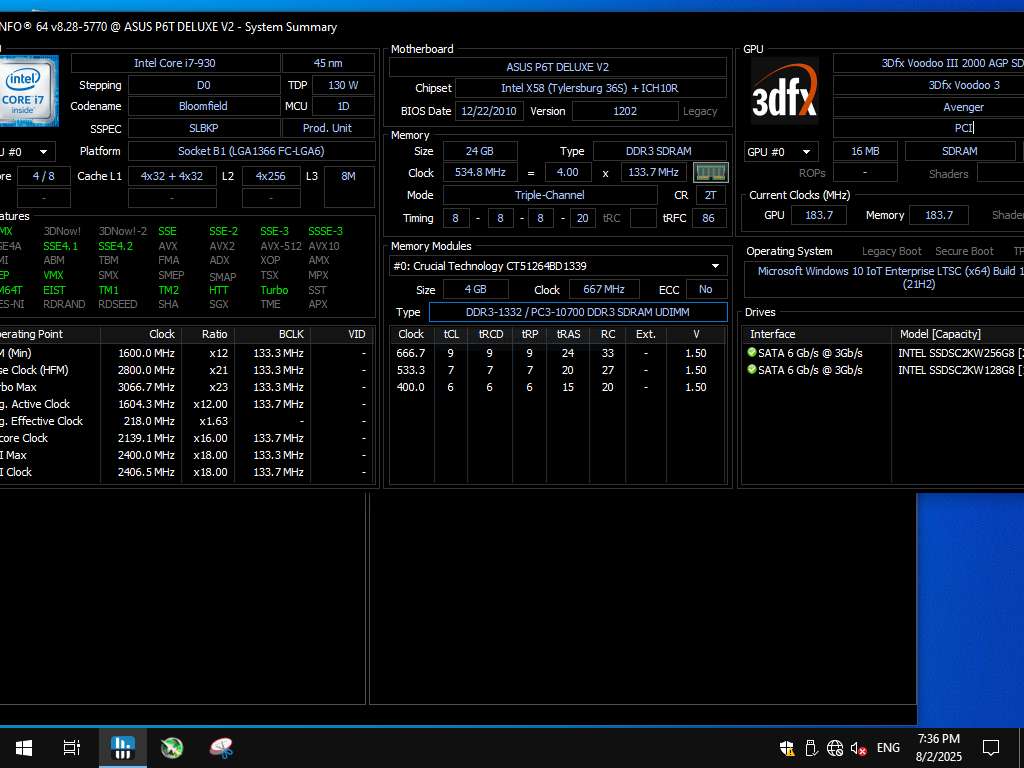Click the tRFC value 86 field
1024x768 pixels.
(x=709, y=218)
